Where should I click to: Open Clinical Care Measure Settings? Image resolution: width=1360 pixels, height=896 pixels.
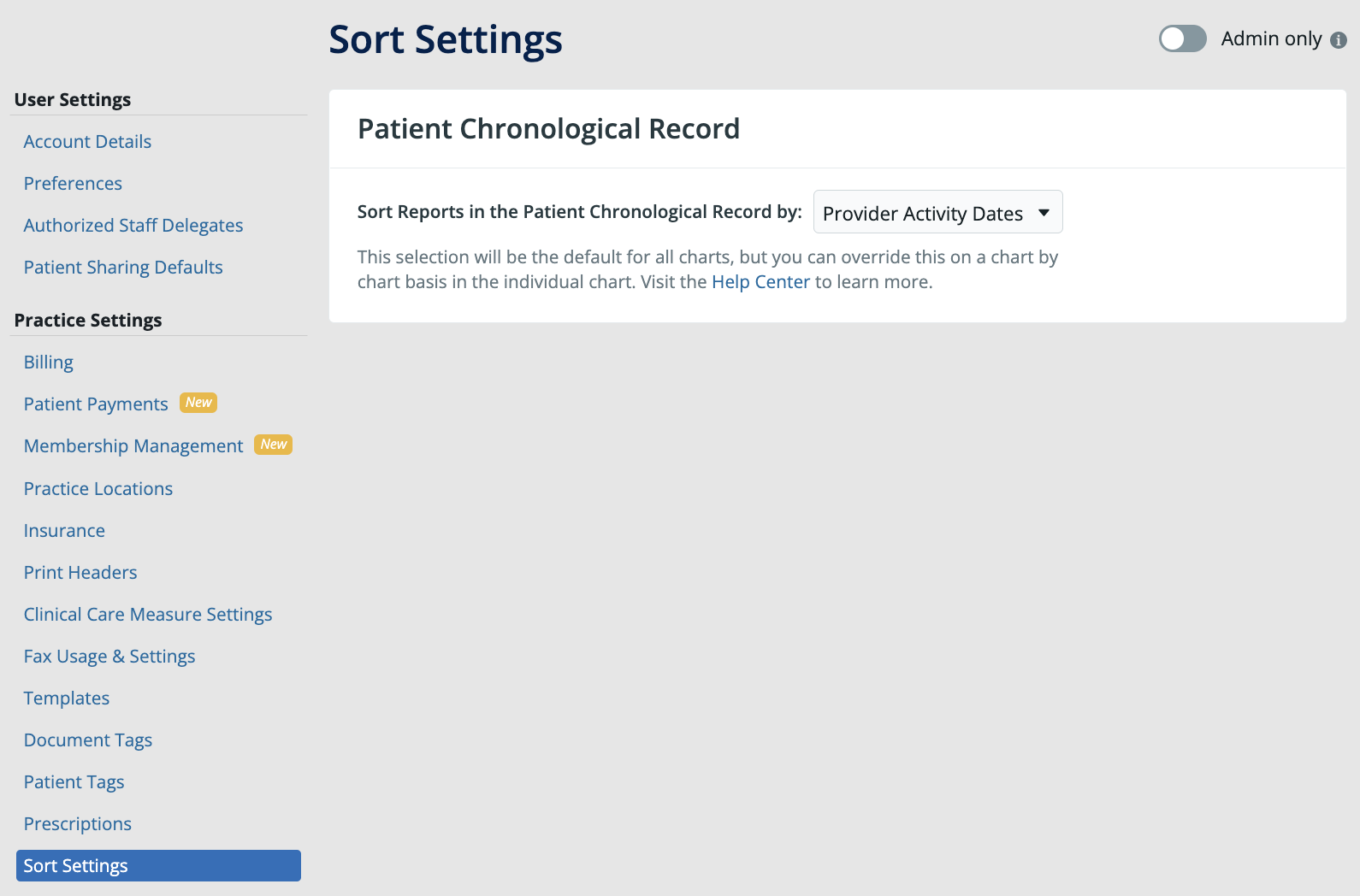pos(148,614)
